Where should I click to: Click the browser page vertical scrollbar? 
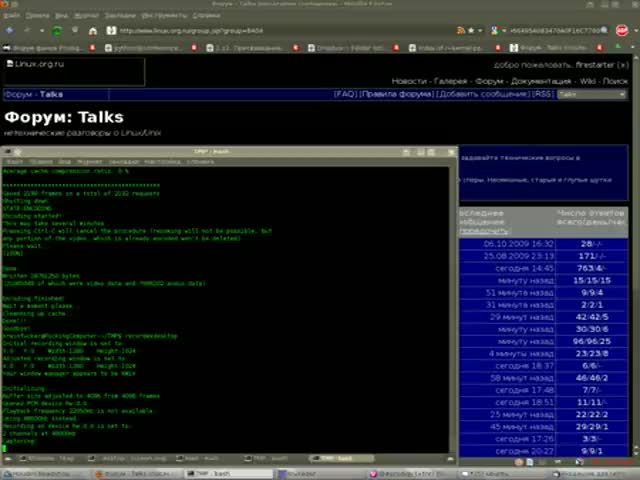[x=634, y=250]
